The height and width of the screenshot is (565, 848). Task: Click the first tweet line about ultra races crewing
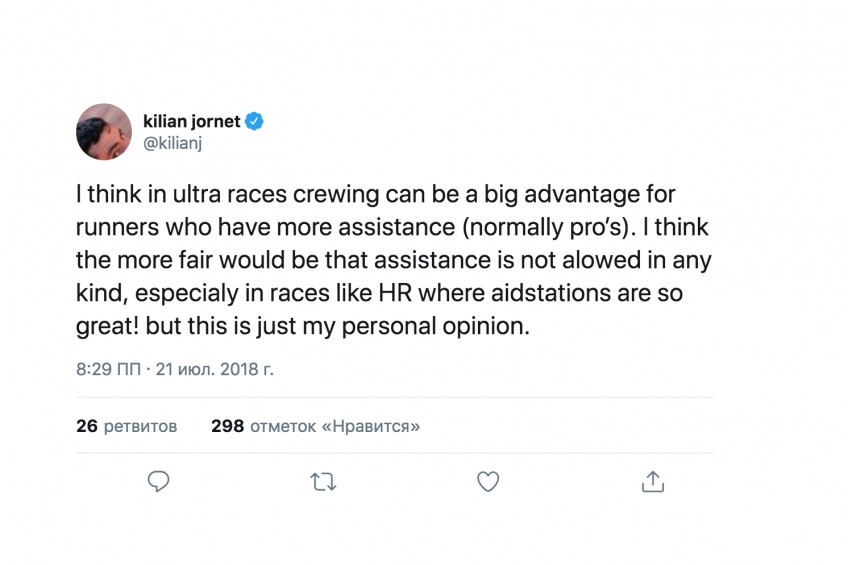point(375,195)
